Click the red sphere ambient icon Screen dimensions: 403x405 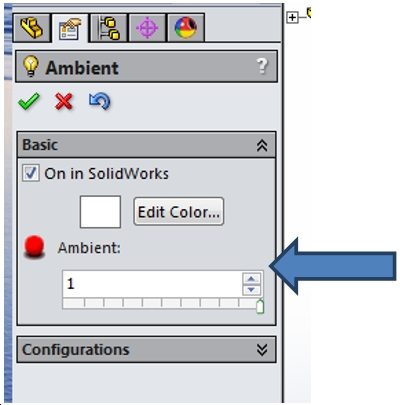pyautogui.click(x=34, y=247)
